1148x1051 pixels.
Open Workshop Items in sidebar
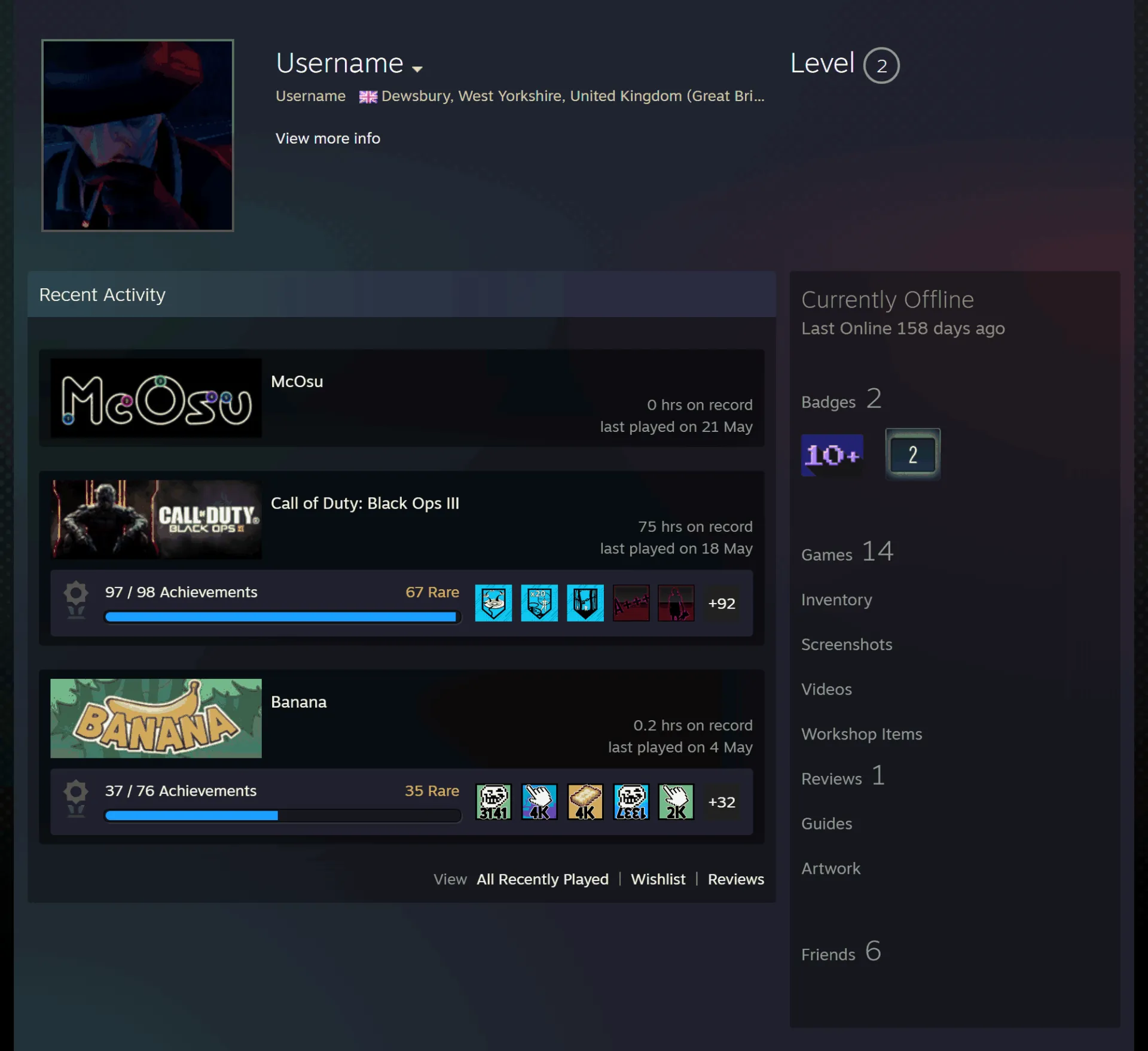pos(862,734)
